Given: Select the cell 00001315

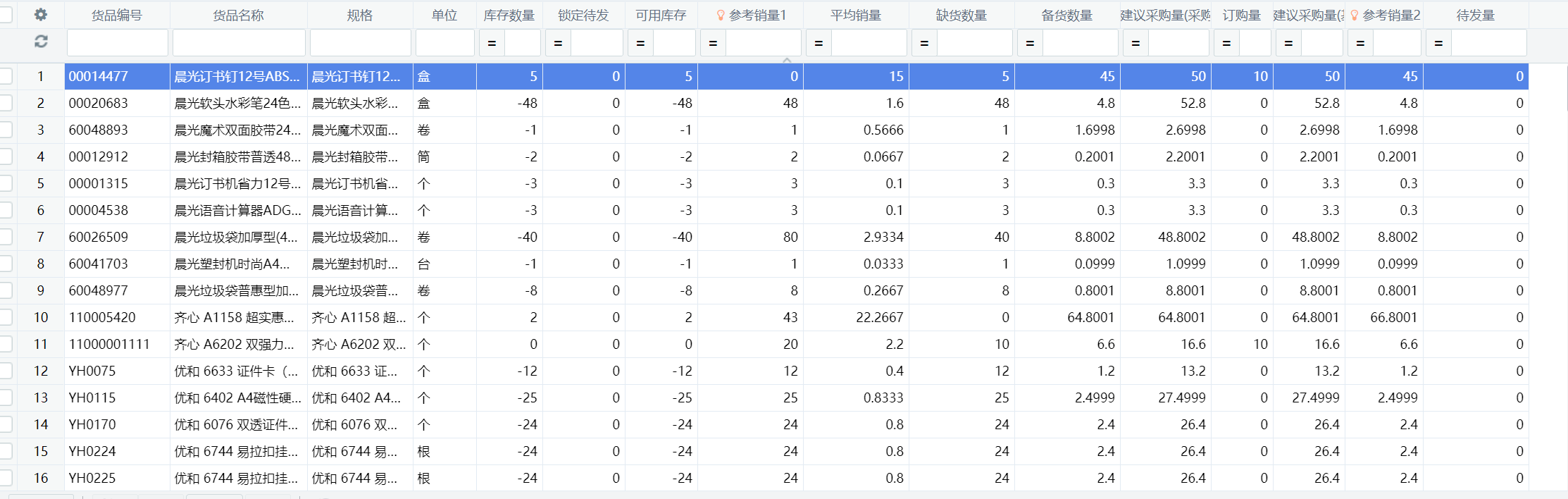Looking at the screenshot, I should coord(117,183).
